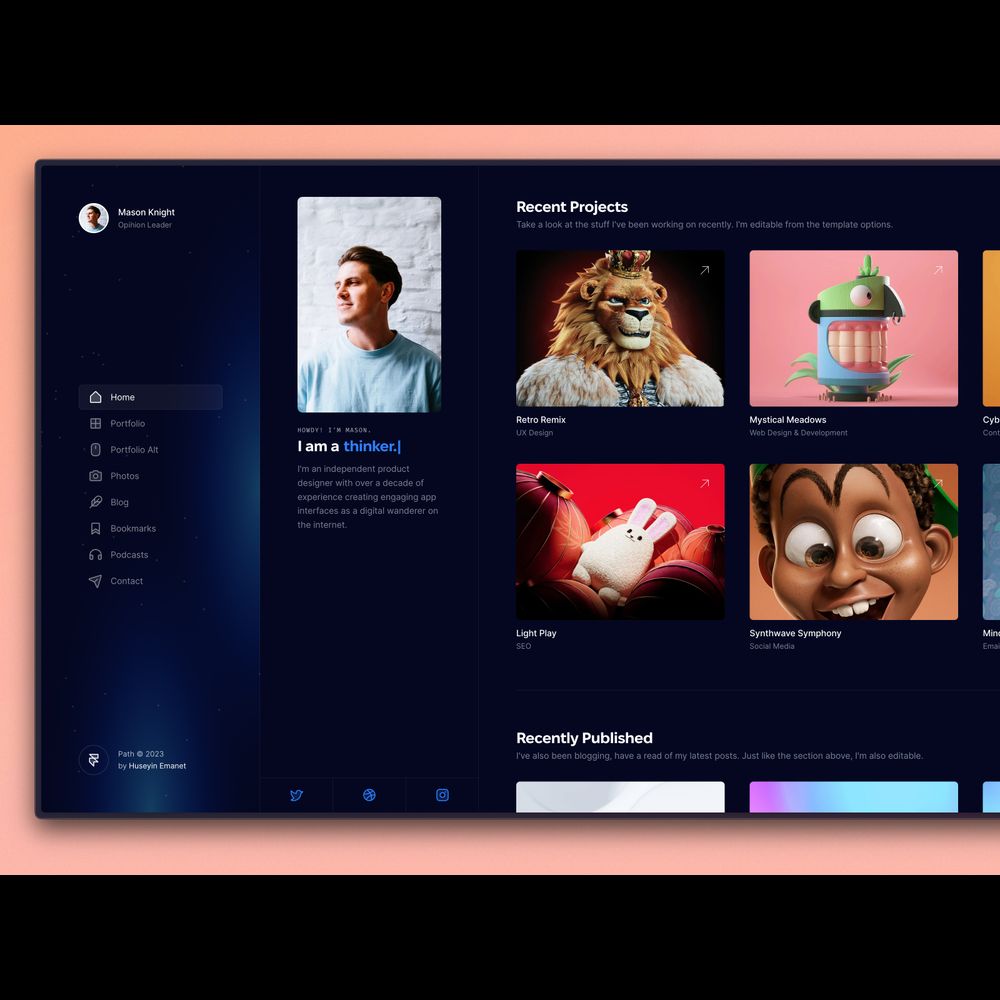Click the camera icon next to Photos
Screen dimensions: 1000x1000
click(95, 476)
